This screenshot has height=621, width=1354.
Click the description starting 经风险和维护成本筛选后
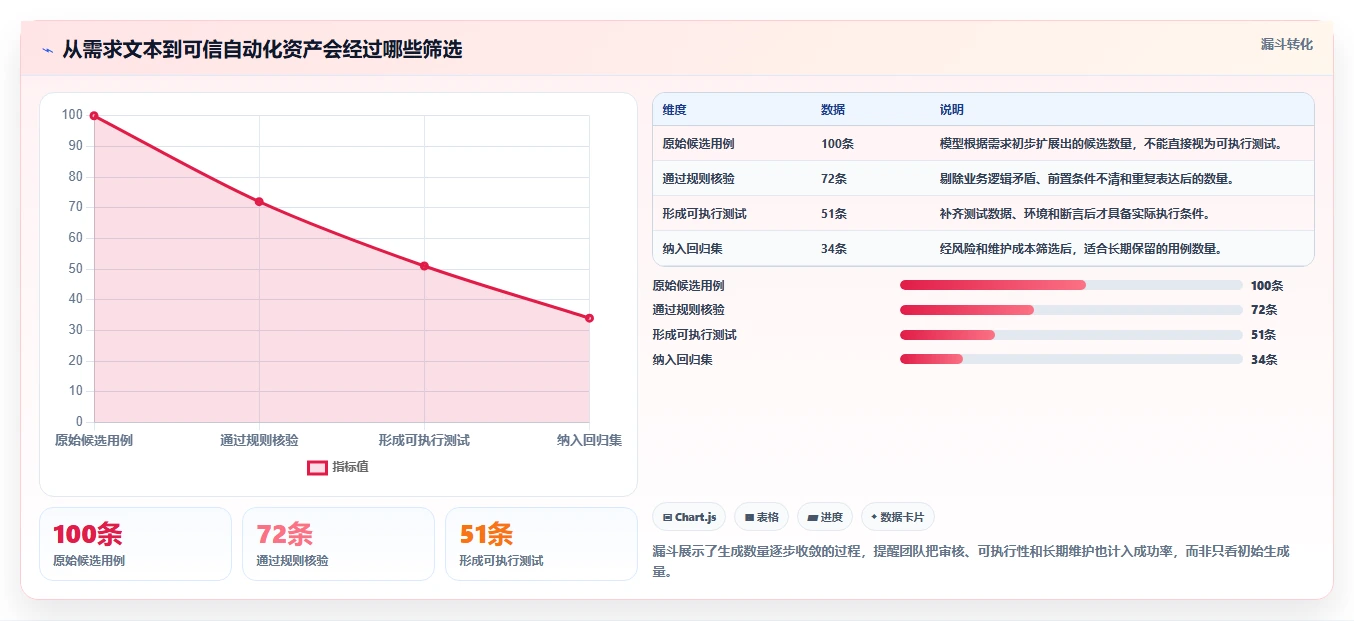(x=1080, y=249)
